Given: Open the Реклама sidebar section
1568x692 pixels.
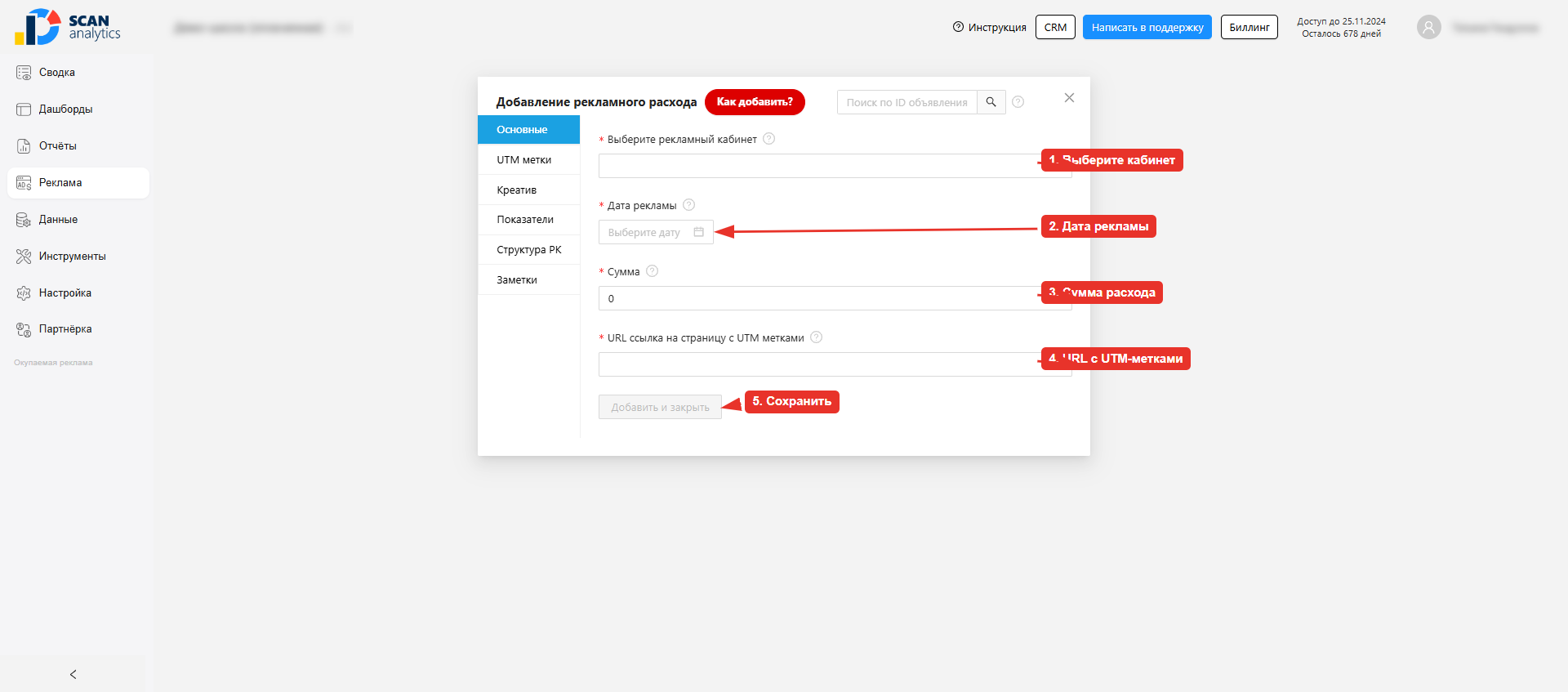Looking at the screenshot, I should point(78,183).
